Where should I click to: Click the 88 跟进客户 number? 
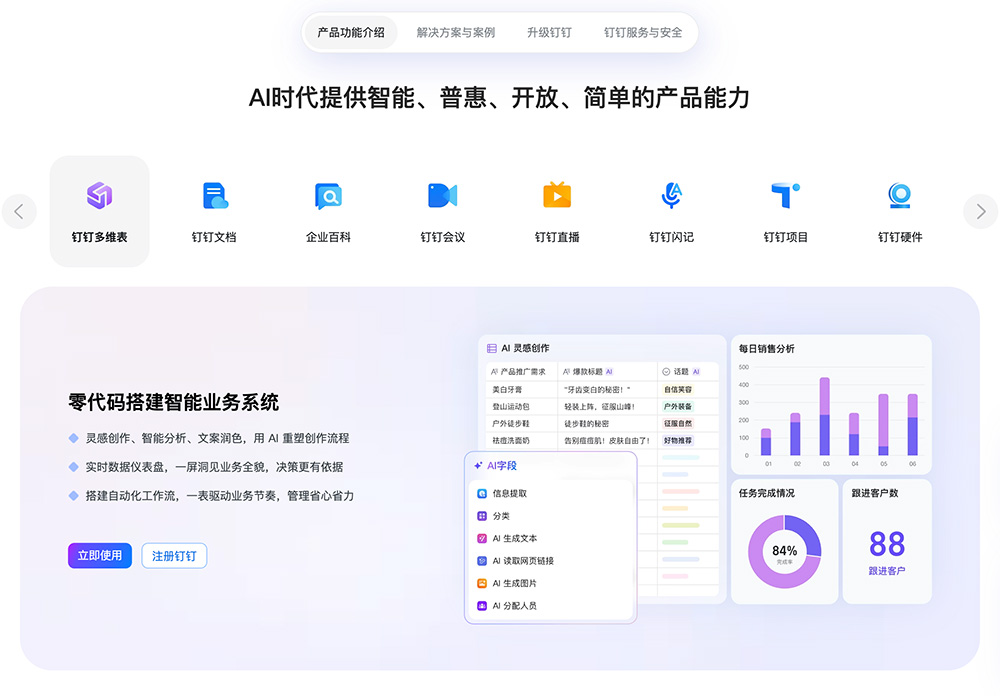coord(887,544)
